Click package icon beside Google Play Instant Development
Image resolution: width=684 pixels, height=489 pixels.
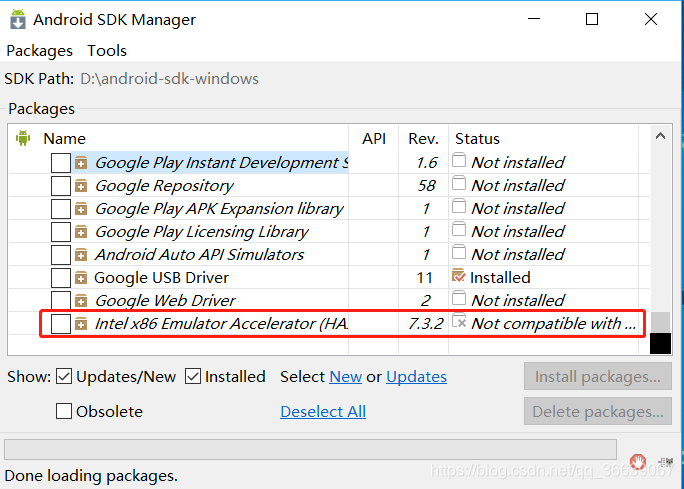click(x=81, y=164)
